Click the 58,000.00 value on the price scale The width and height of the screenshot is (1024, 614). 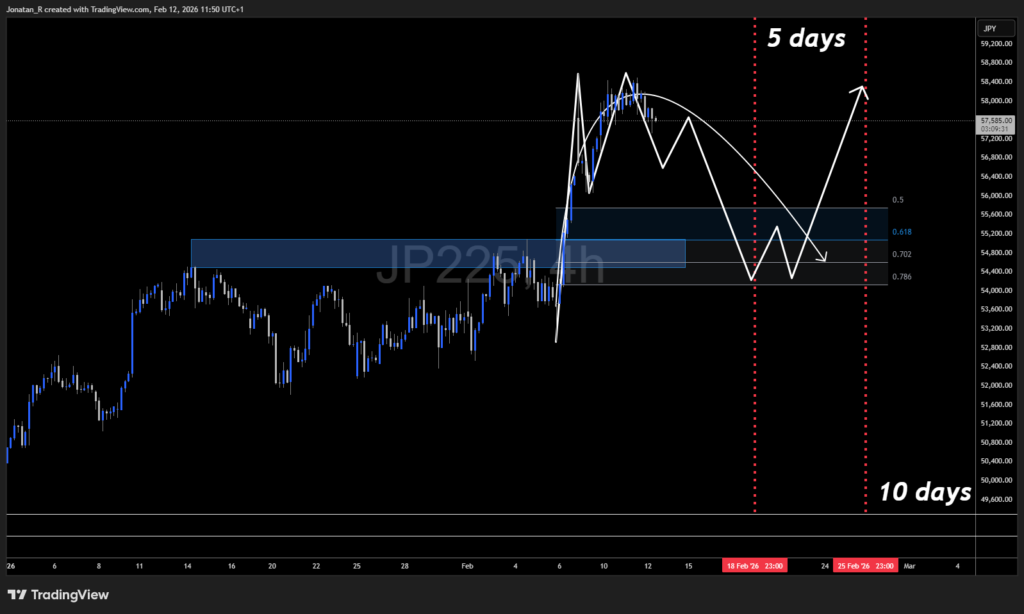pyautogui.click(x=995, y=100)
